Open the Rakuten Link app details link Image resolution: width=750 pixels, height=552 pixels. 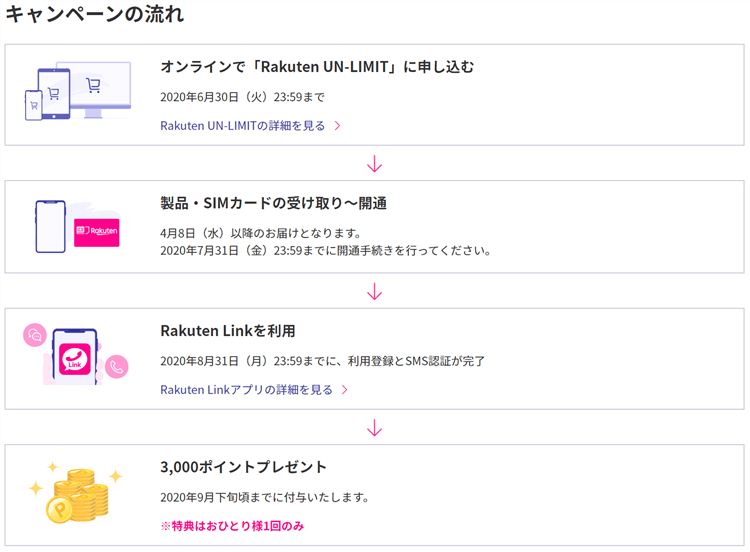[246, 390]
